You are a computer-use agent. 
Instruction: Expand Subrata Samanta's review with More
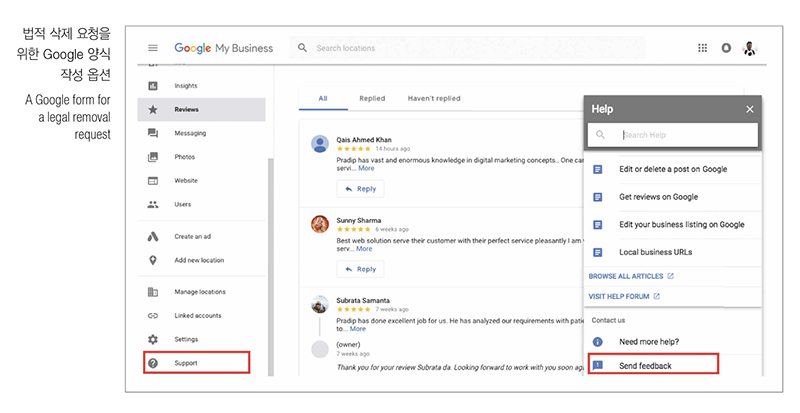click(x=357, y=328)
